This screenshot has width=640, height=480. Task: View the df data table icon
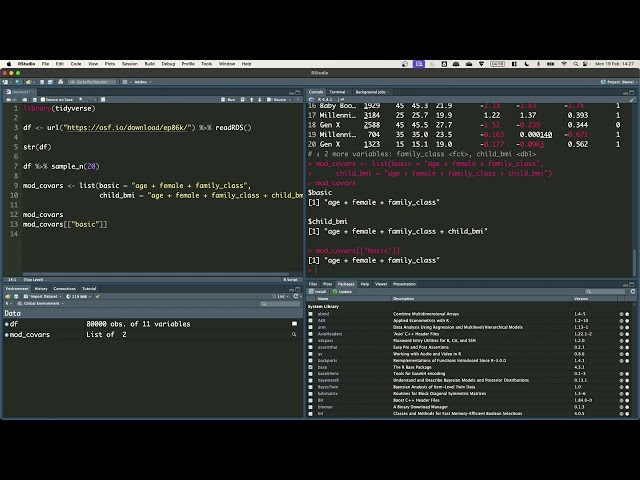tap(294, 324)
